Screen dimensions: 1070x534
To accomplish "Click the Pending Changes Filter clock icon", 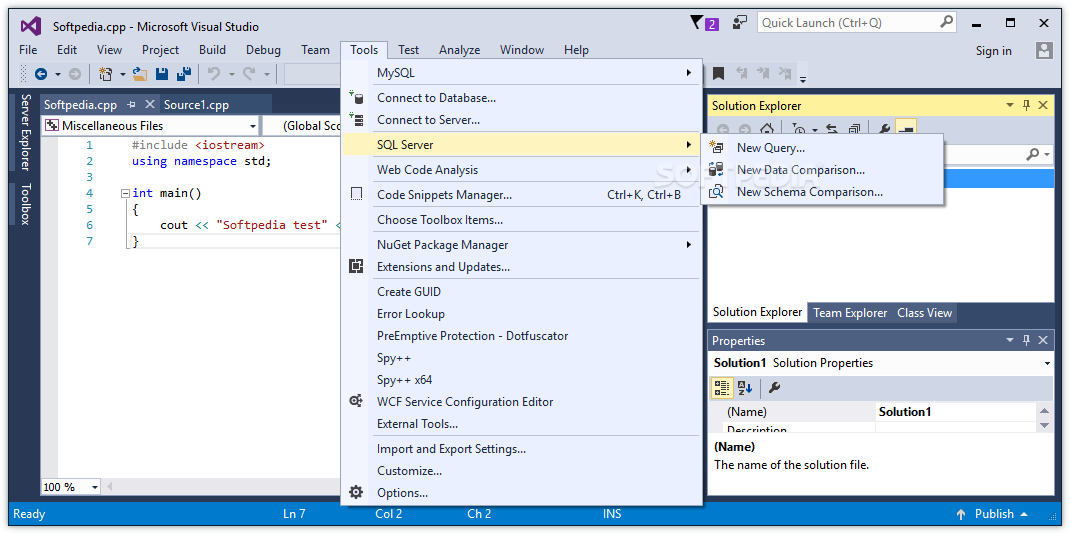I will (x=797, y=128).
